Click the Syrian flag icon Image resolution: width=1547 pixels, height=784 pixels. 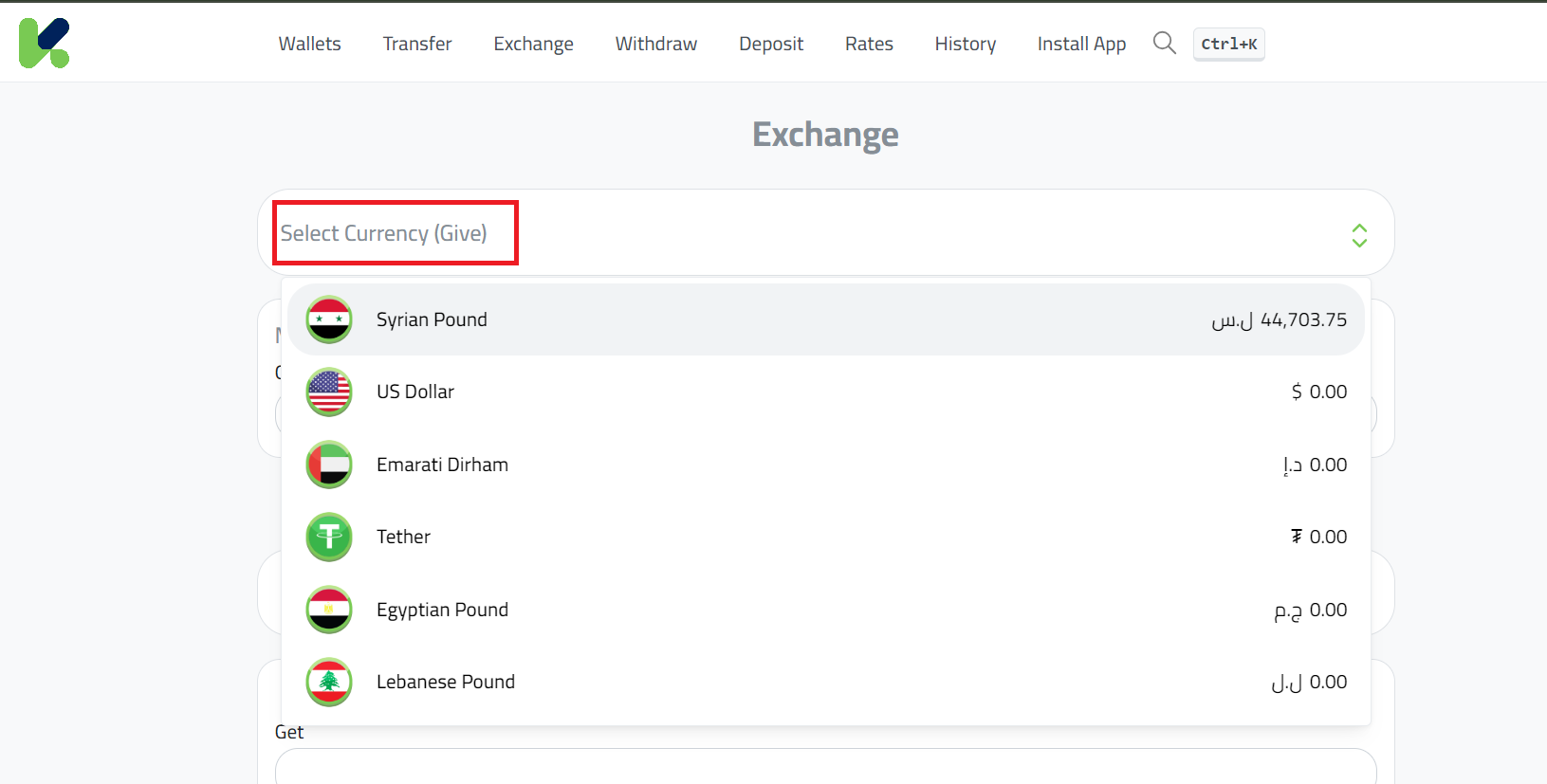point(329,319)
